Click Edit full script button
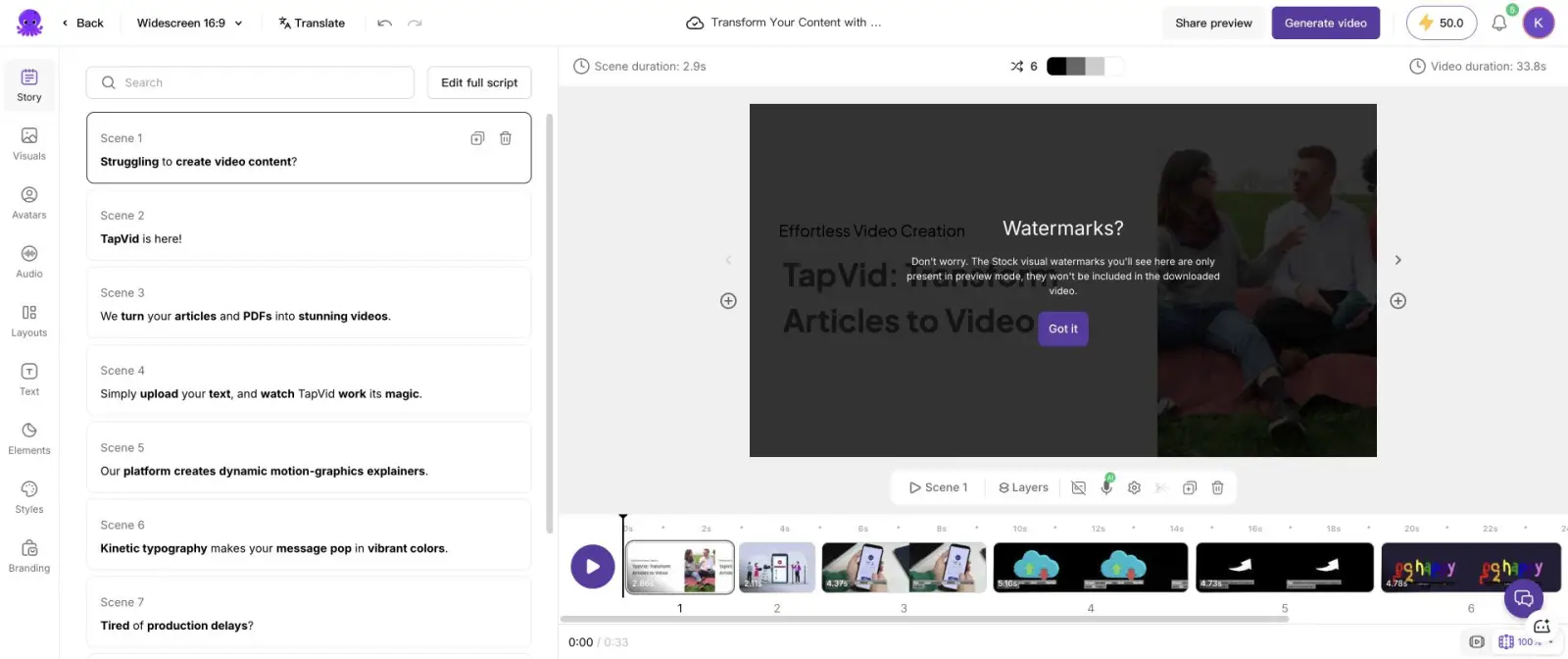The width and height of the screenshot is (1568, 659). coord(479,82)
